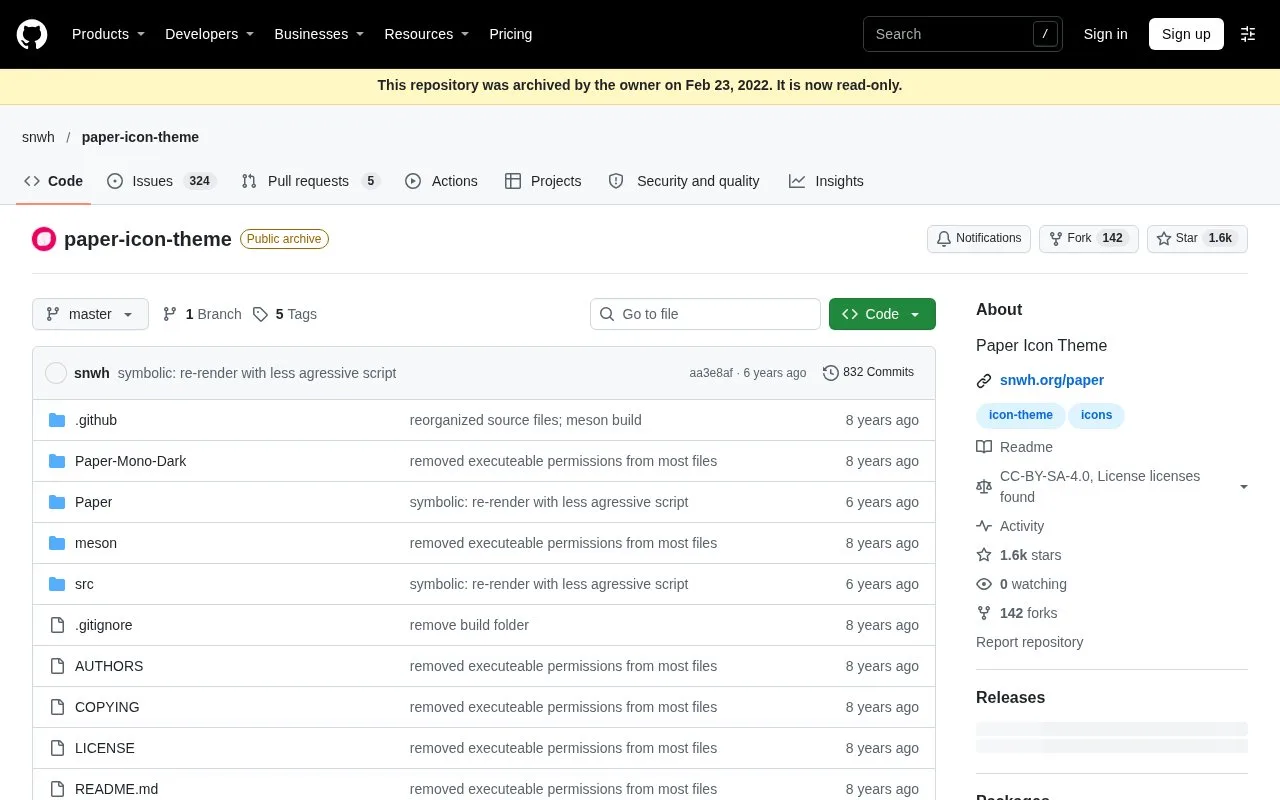
Task: Click the eye icon next to 0 watching
Action: tap(984, 584)
